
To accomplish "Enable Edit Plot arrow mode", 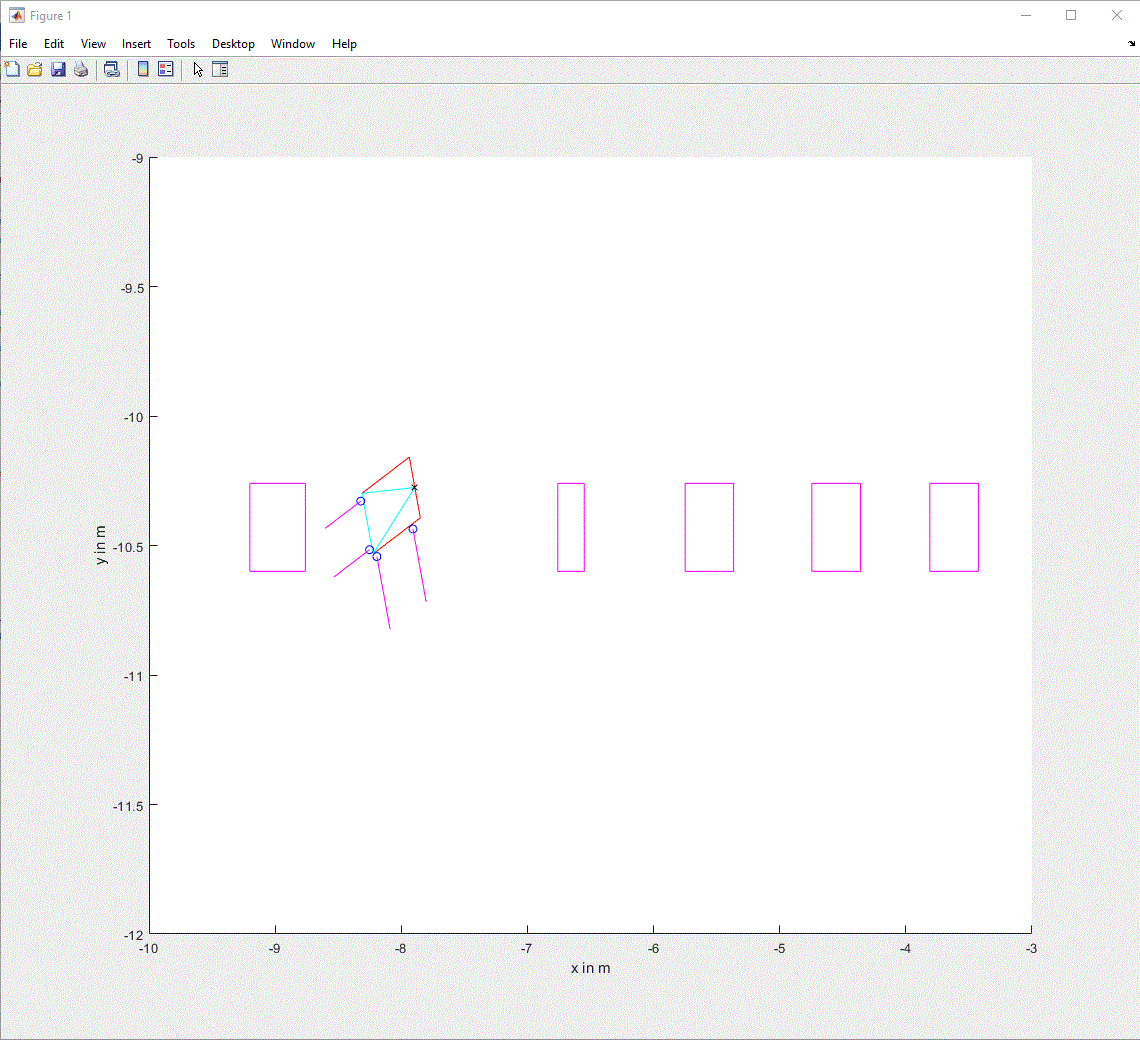I will click(198, 69).
